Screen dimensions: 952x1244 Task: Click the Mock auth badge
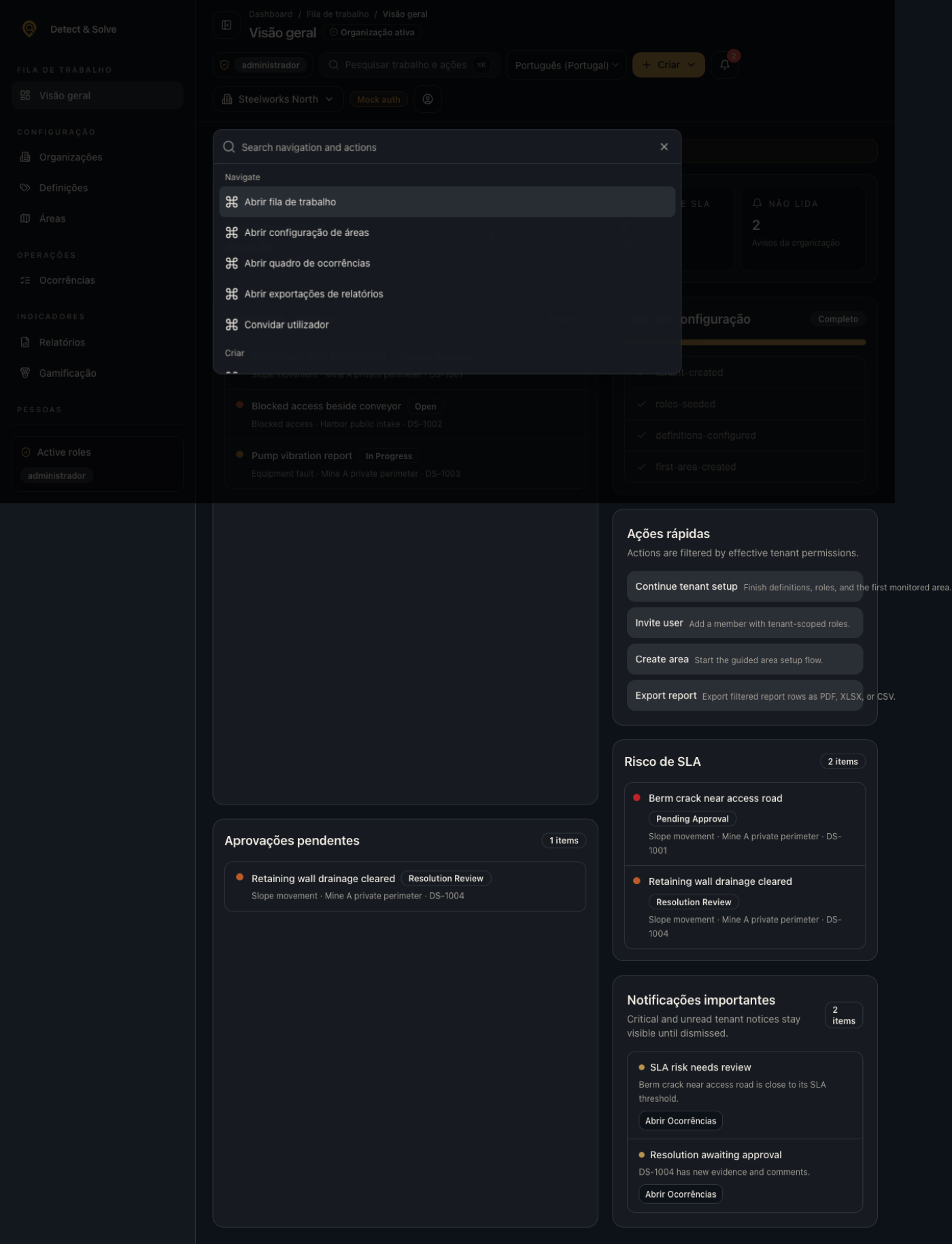[379, 99]
